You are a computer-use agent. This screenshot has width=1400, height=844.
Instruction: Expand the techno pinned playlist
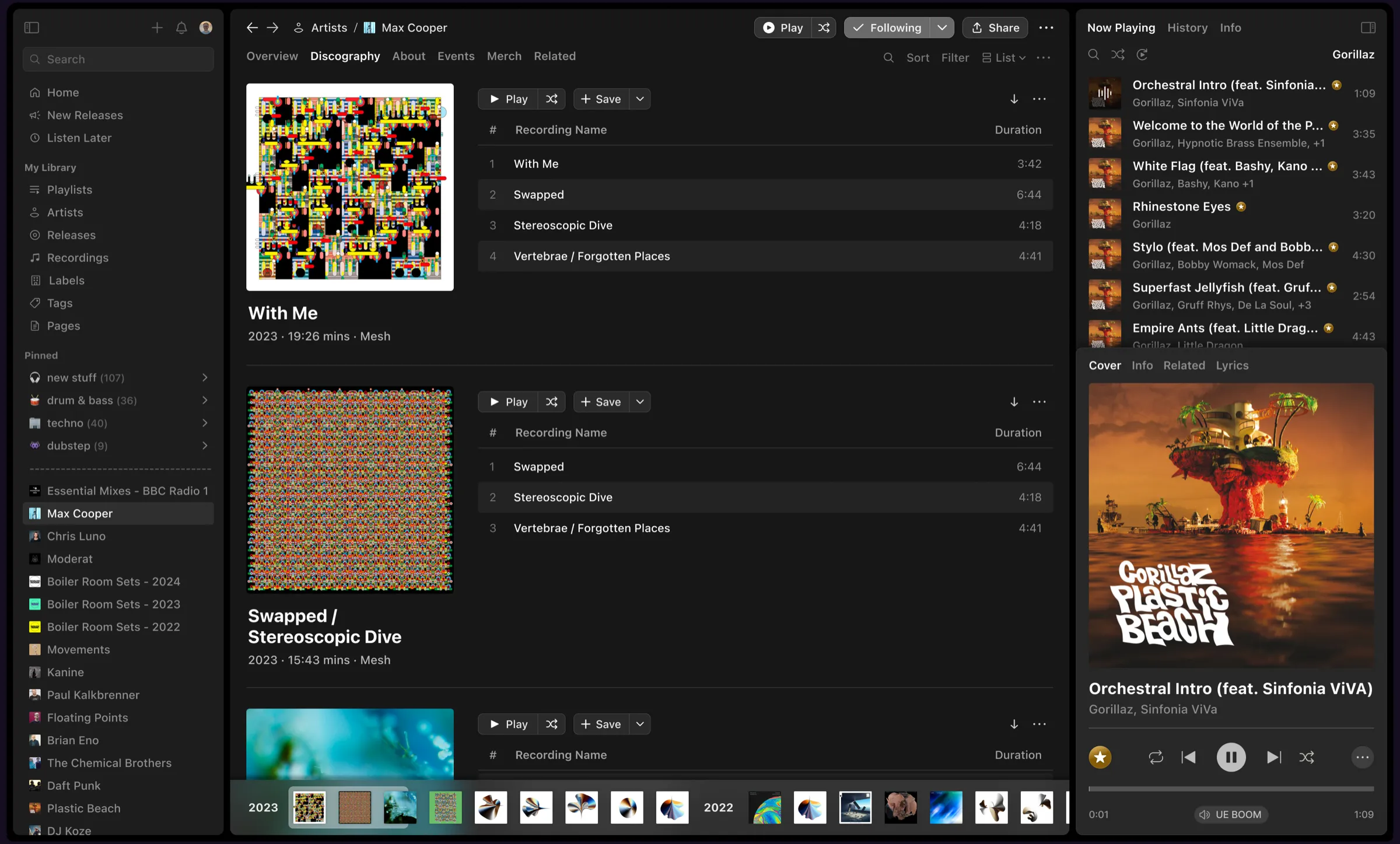pos(205,423)
